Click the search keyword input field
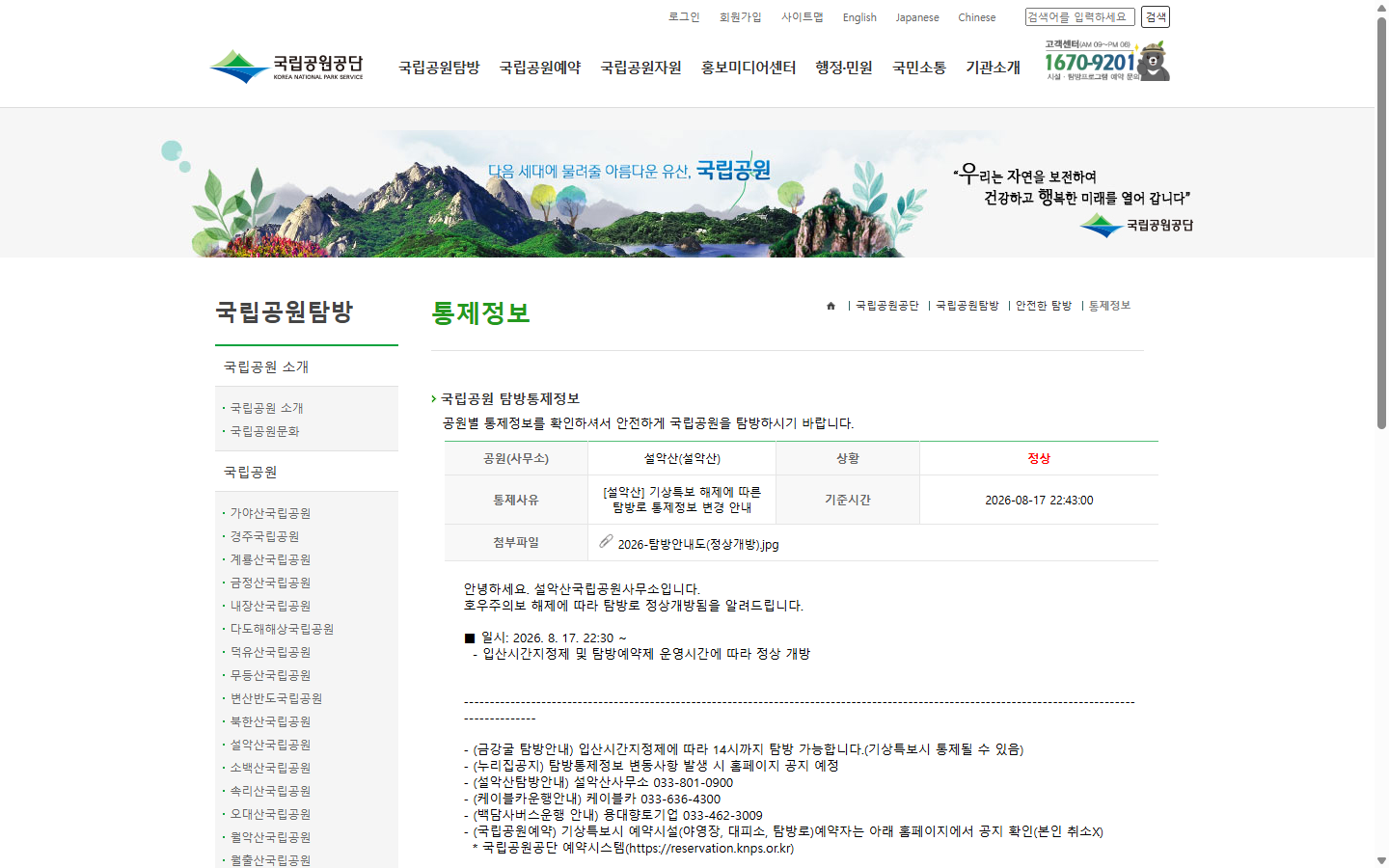This screenshot has width=1389, height=868. 1080,17
